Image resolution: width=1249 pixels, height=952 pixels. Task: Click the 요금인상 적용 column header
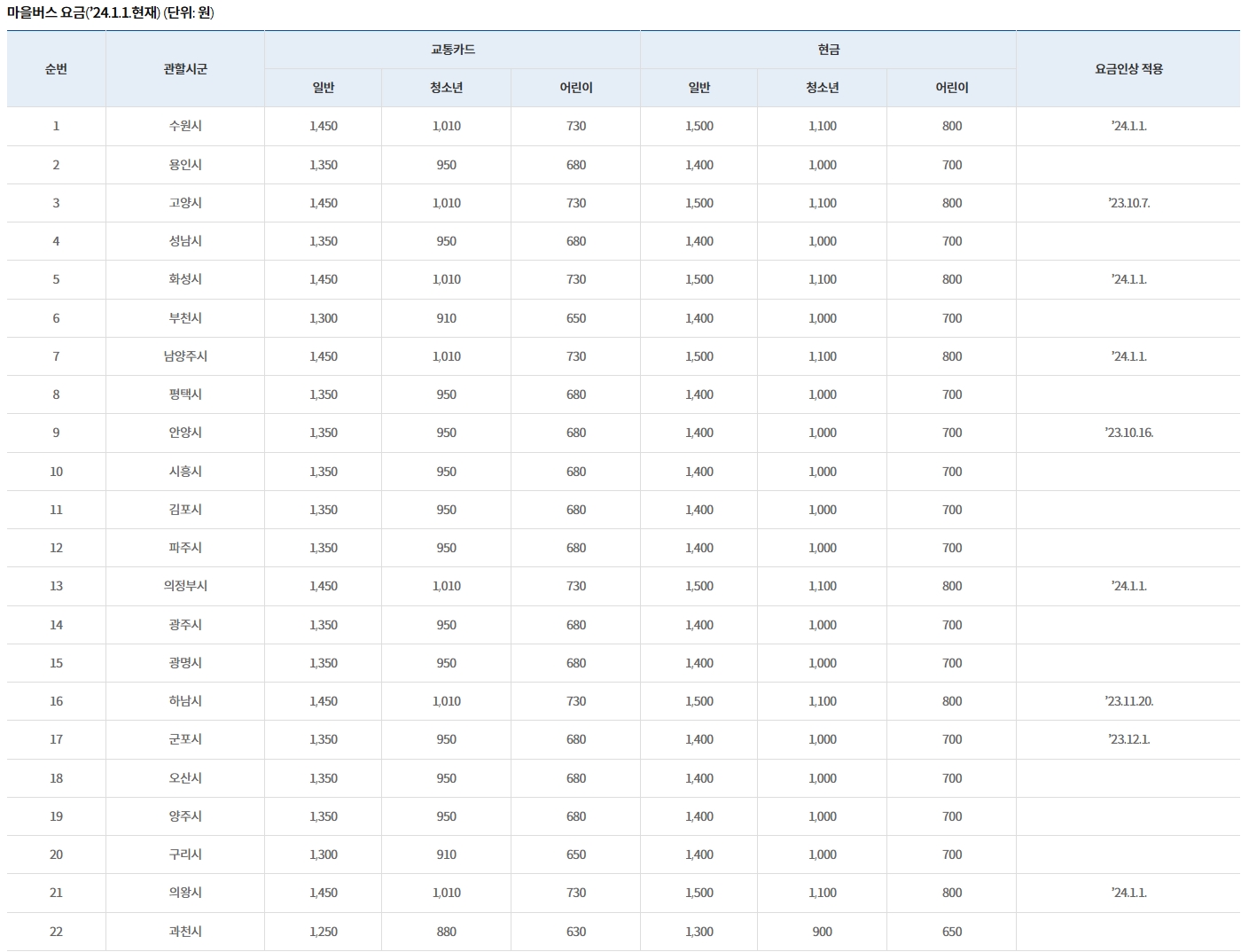pyautogui.click(x=1128, y=69)
